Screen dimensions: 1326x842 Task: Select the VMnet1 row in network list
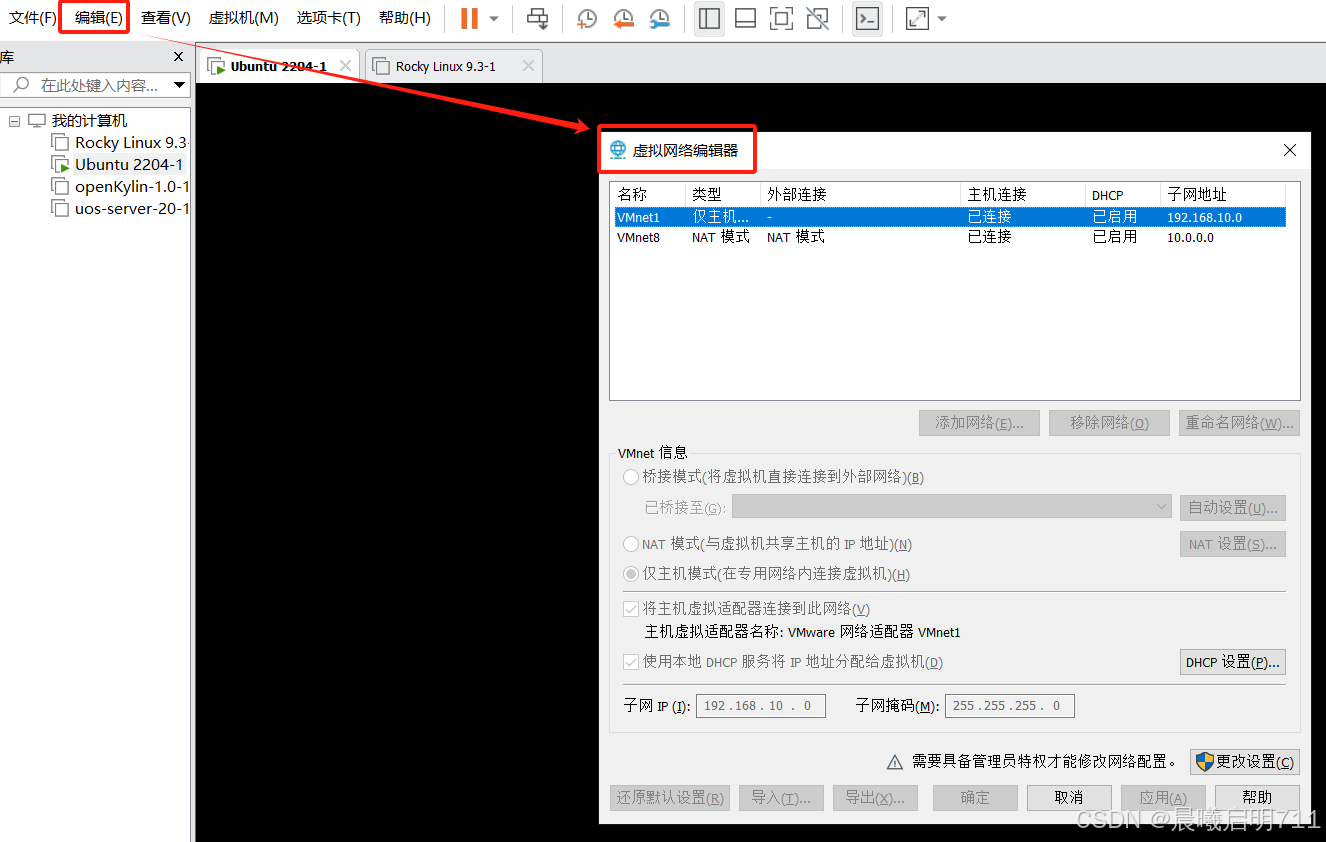click(950, 217)
